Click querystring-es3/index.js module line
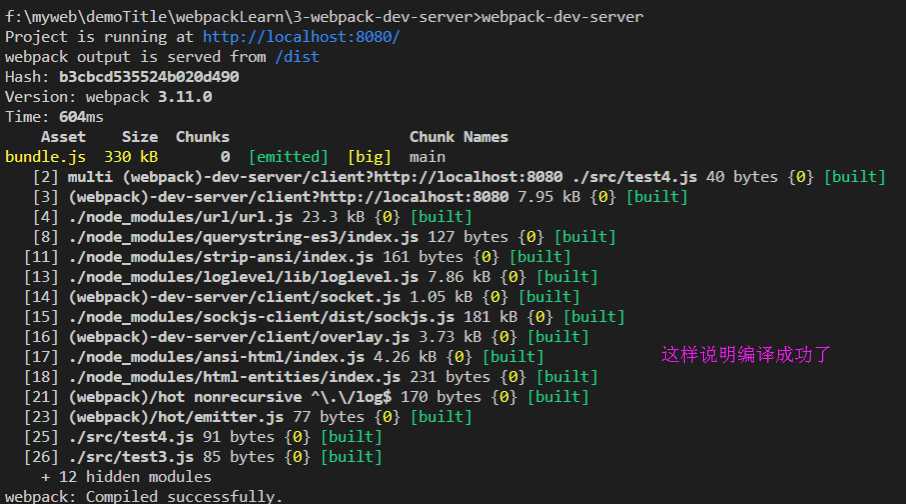Viewport: 906px width, 504px height. tap(324, 237)
